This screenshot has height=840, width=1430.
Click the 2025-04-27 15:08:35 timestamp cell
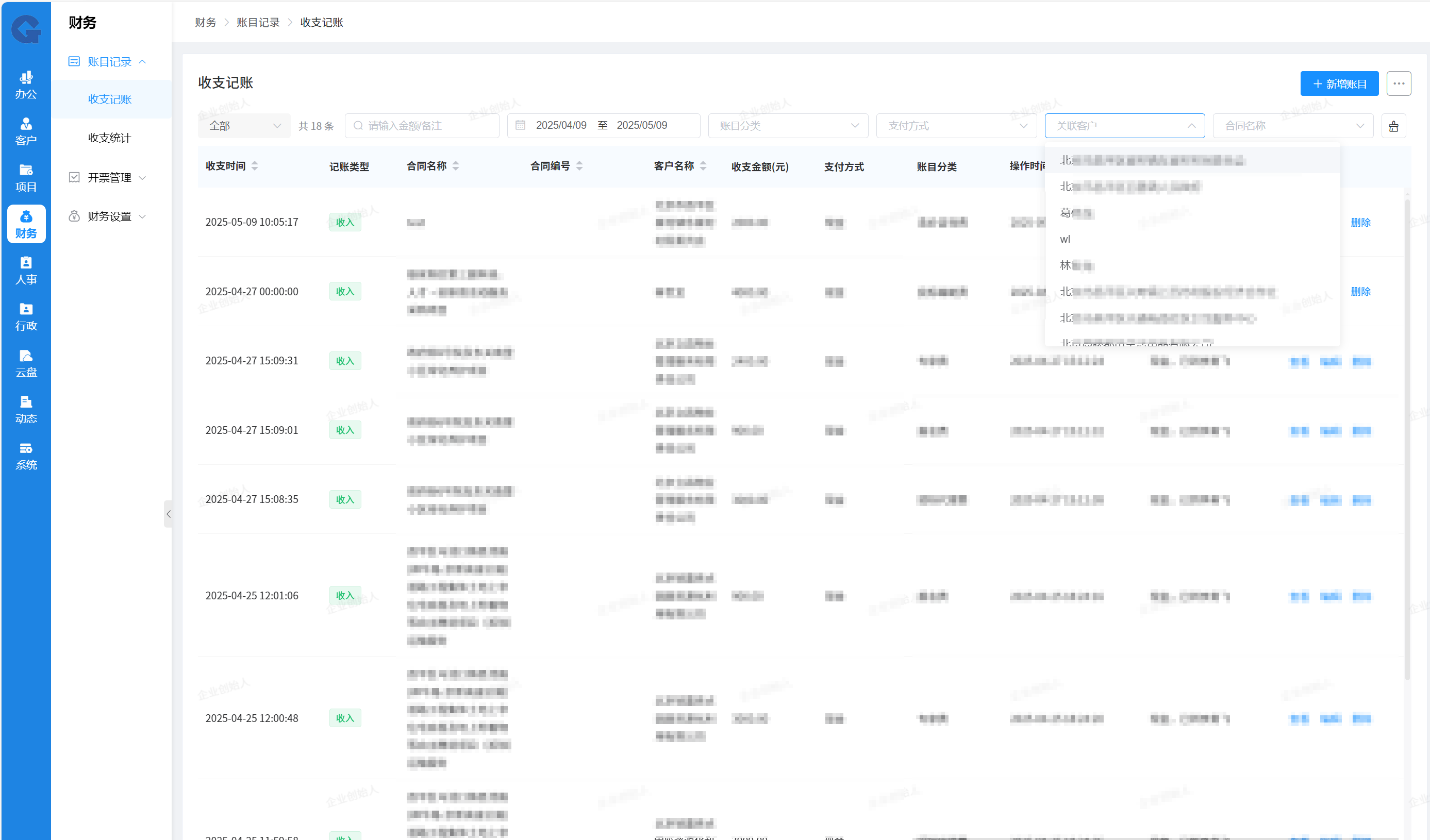[252, 499]
